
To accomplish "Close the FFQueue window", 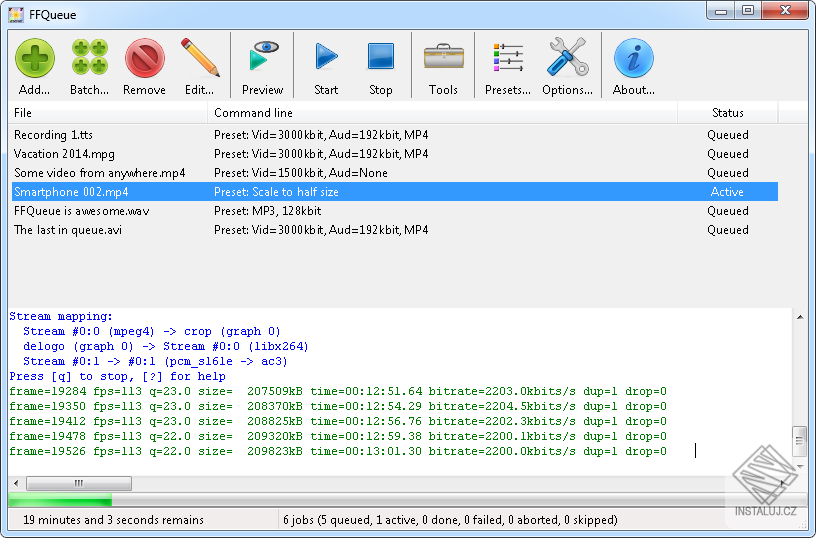I will (x=785, y=10).
